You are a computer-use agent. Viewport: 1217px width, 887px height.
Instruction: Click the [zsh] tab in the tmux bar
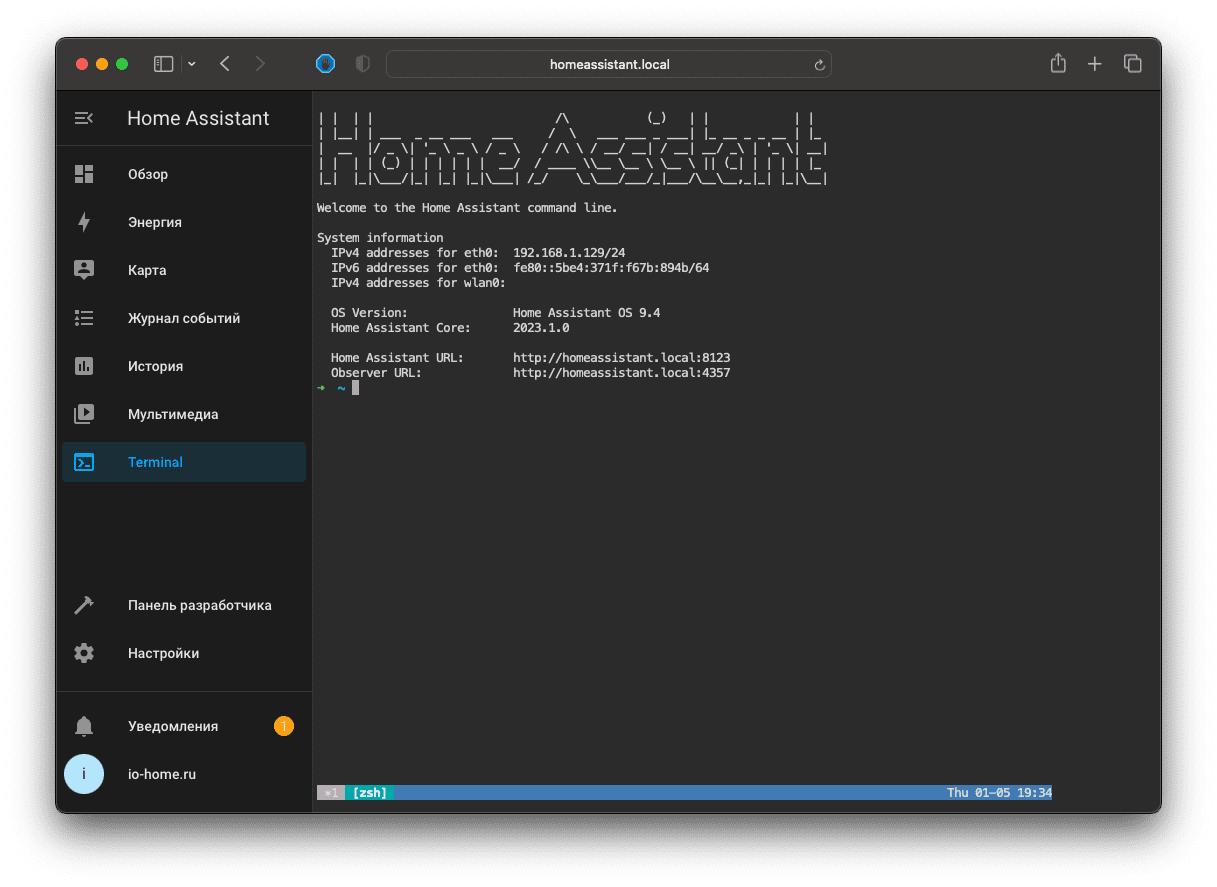point(369,792)
